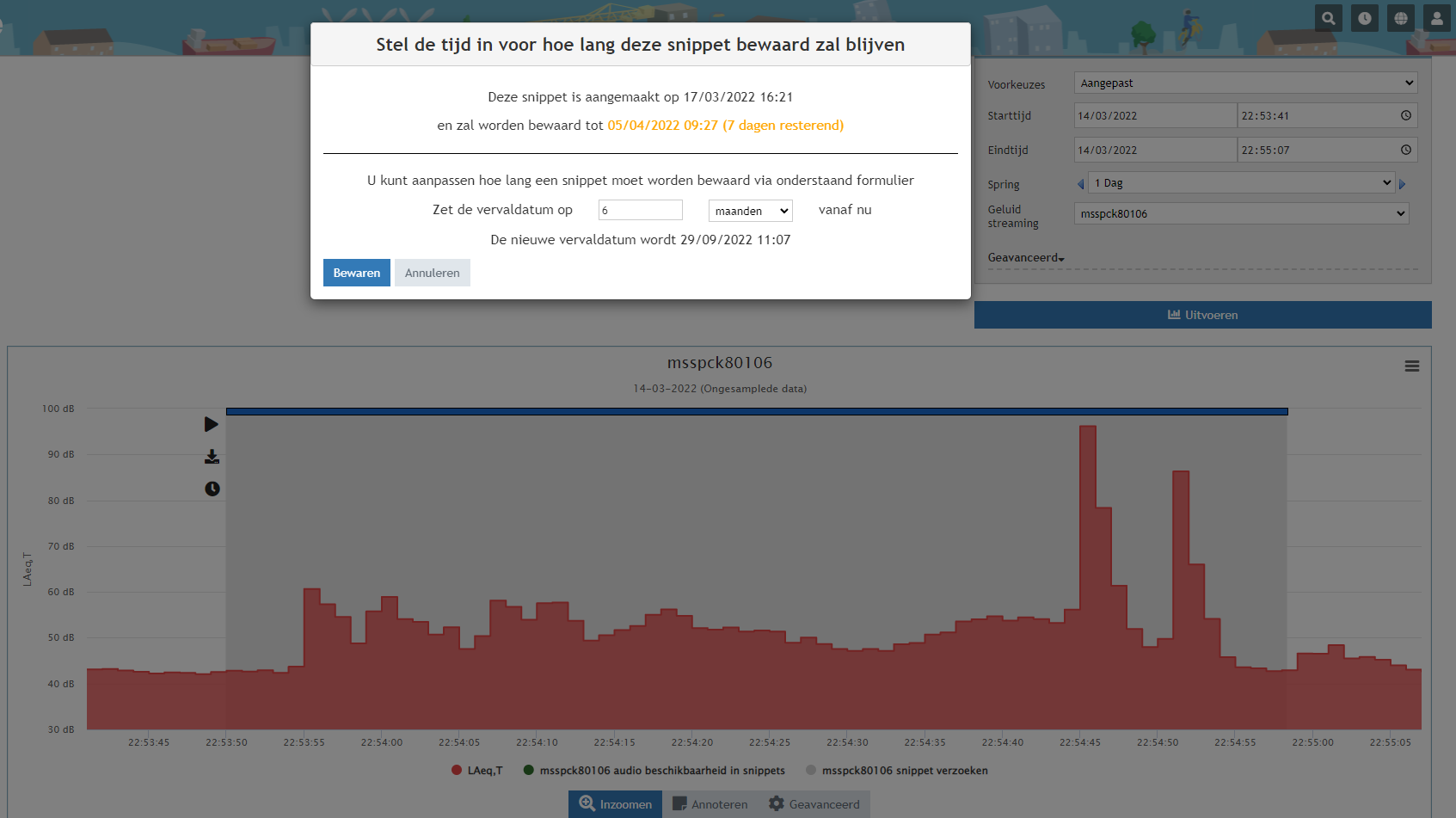Click the globe language icon

point(1401,18)
